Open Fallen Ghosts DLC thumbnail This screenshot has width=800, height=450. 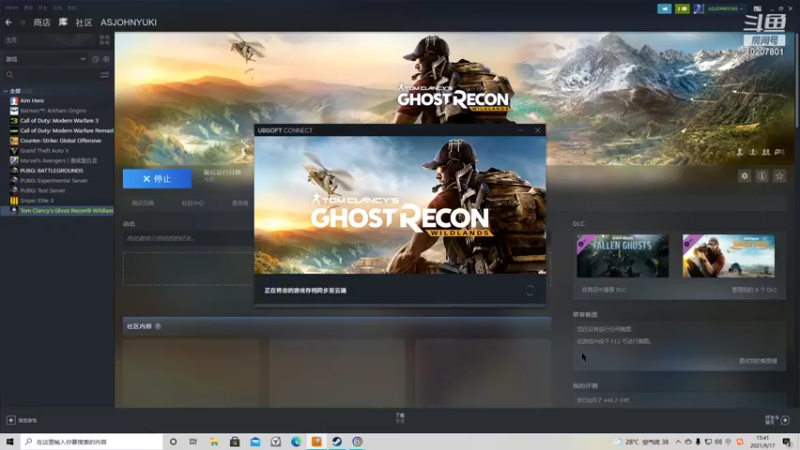622,256
